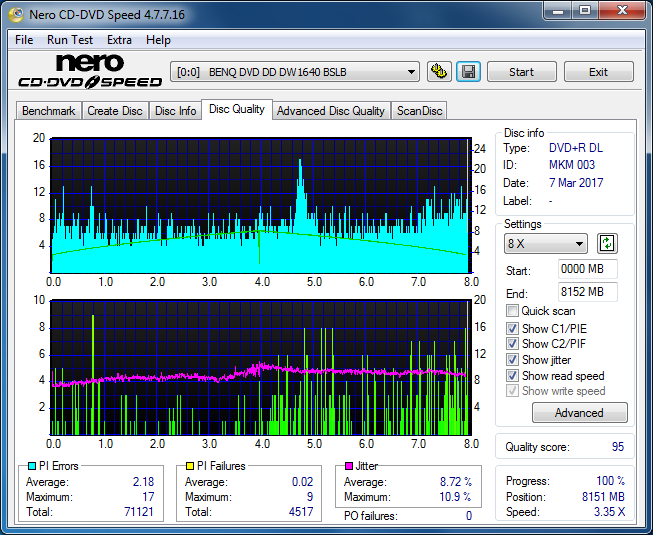653x535 pixels.
Task: Open the File menu
Action: pos(24,40)
